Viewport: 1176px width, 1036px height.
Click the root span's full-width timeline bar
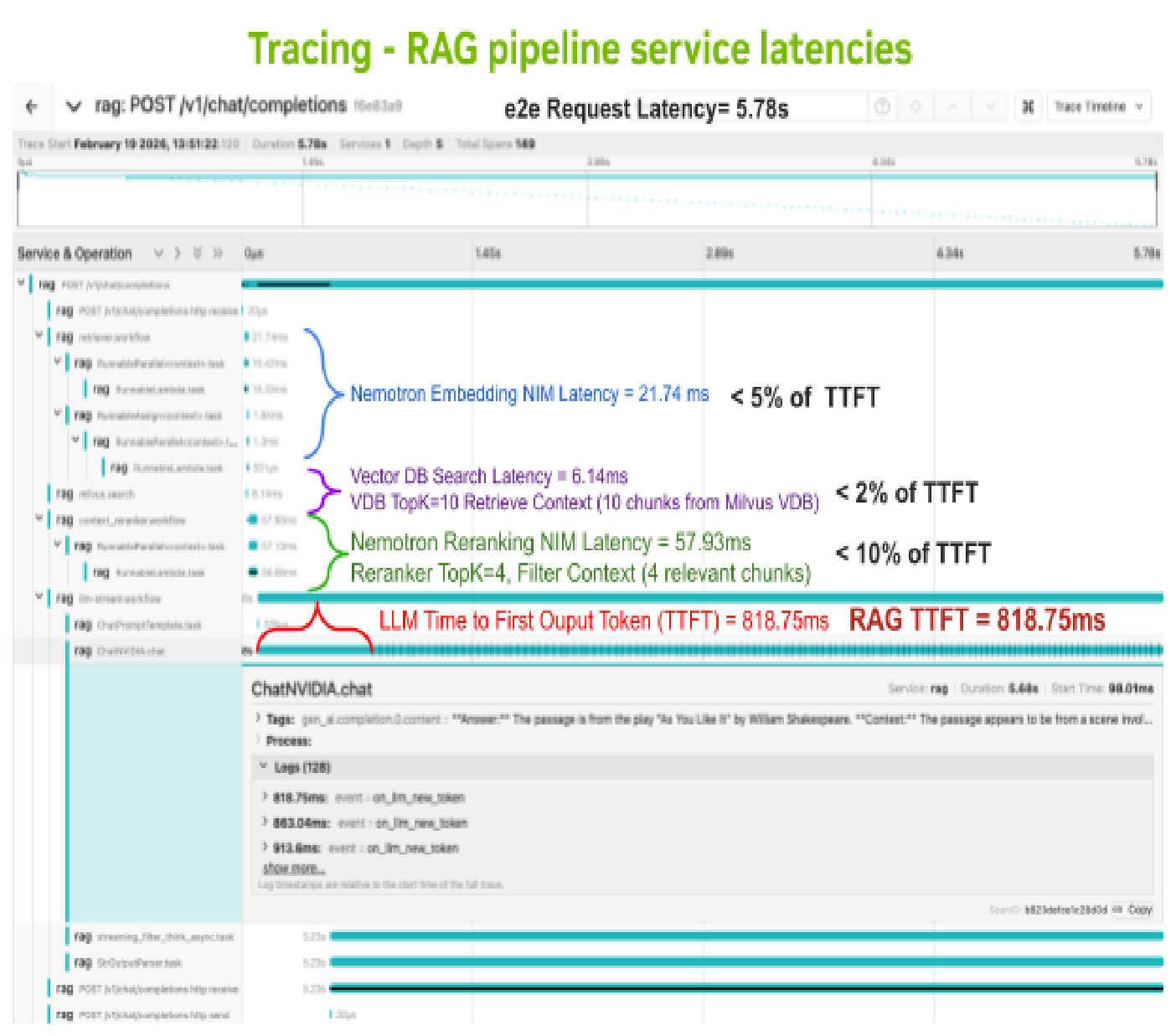click(x=703, y=284)
